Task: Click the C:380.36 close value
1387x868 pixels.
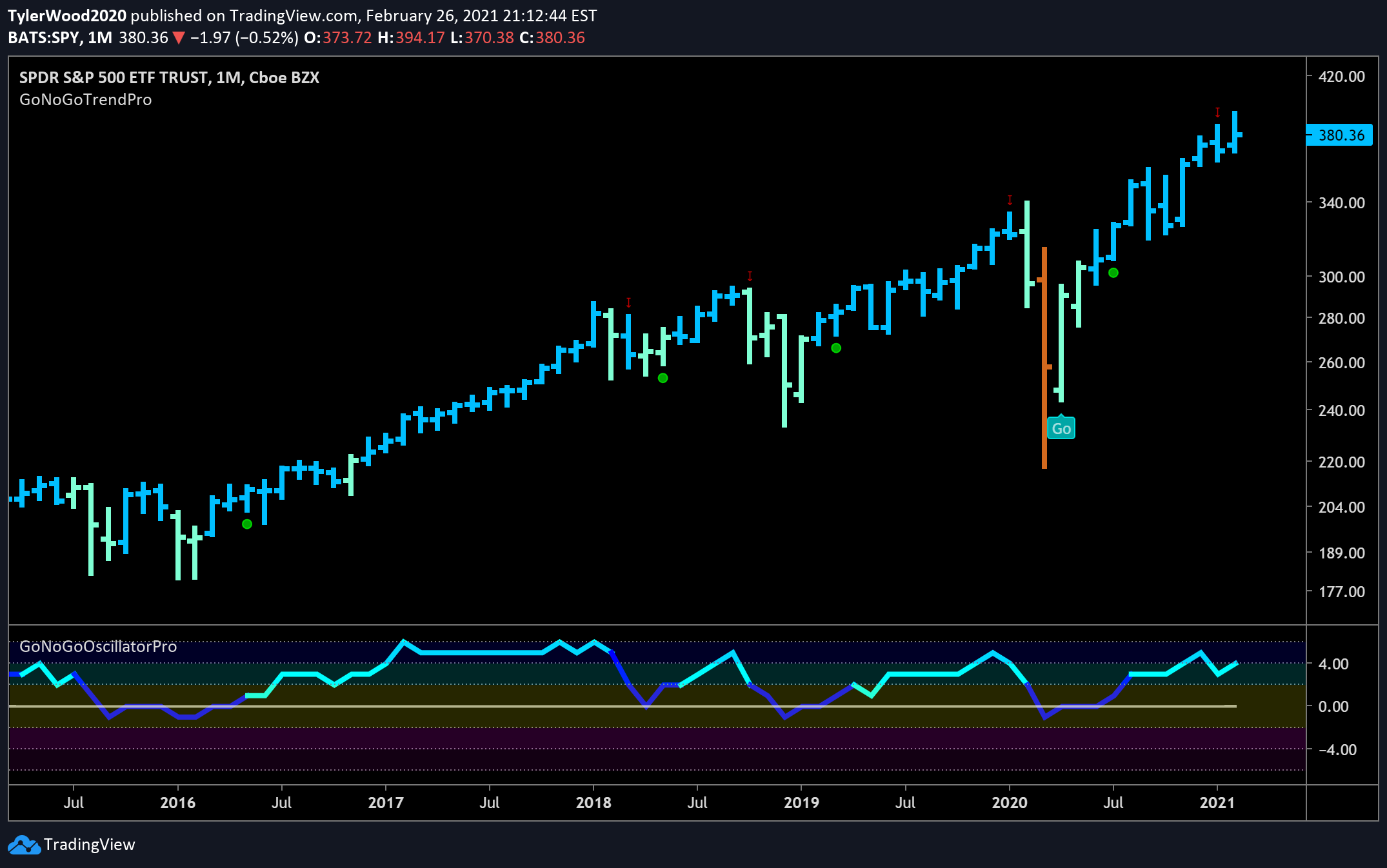Action: click(553, 38)
